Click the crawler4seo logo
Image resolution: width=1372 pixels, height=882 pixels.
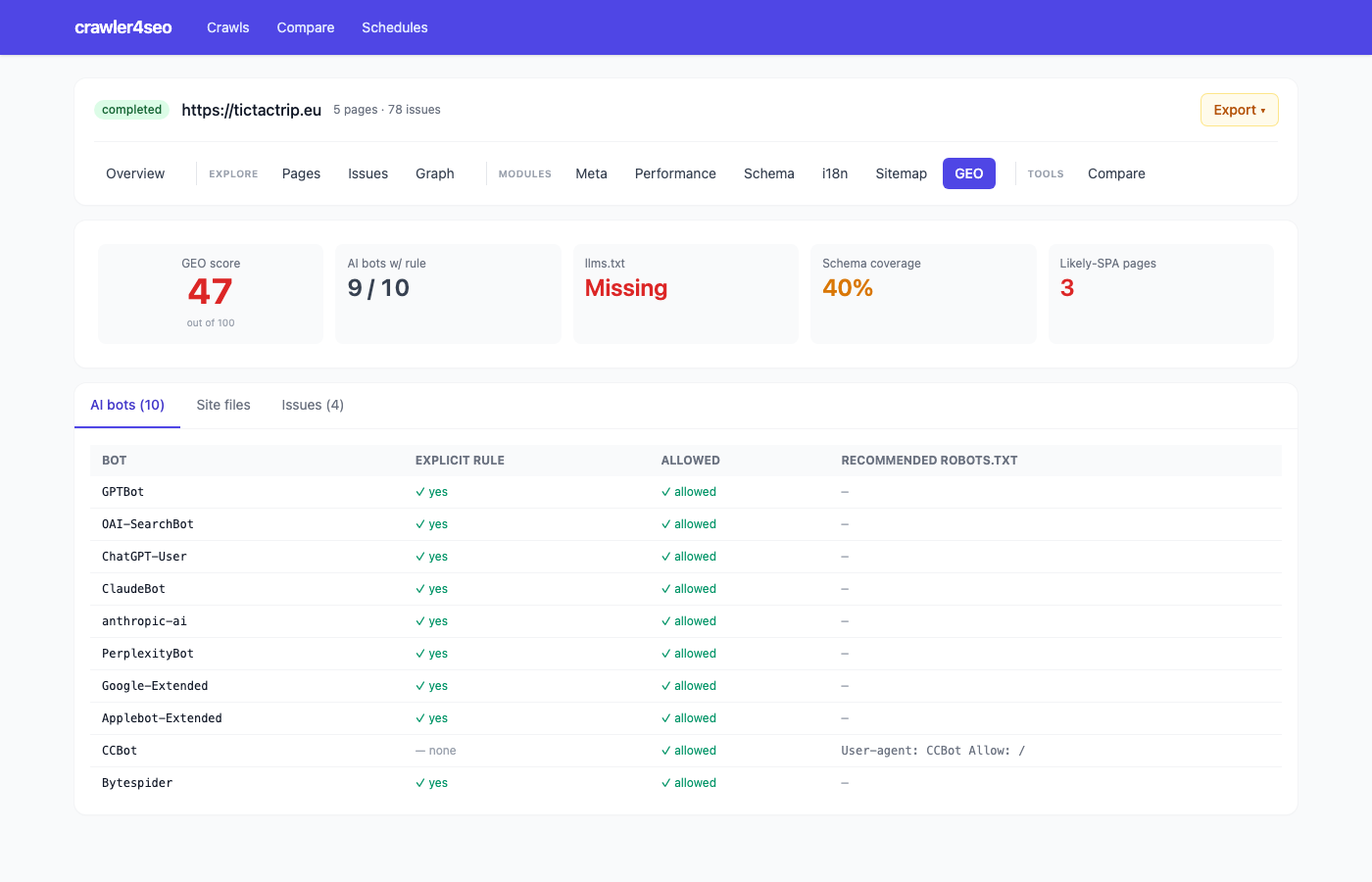click(123, 27)
